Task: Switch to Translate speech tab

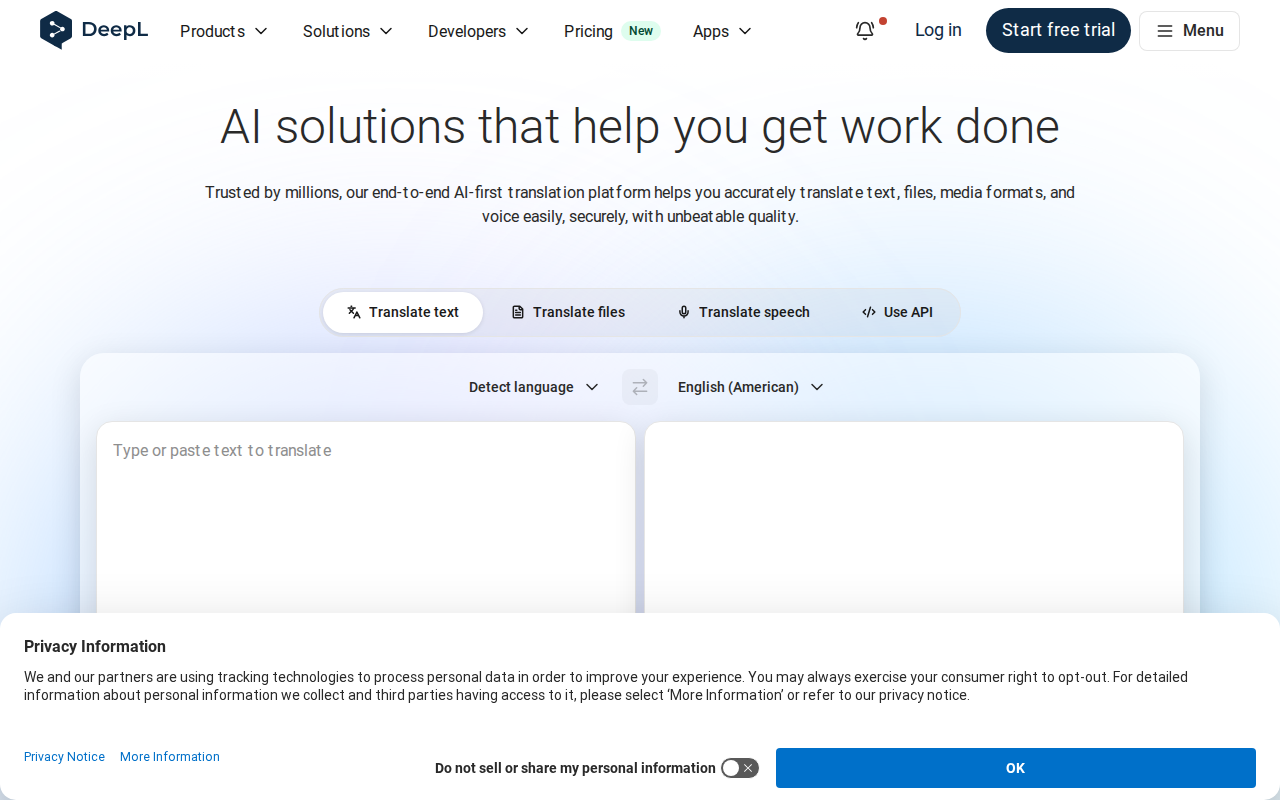Action: [x=744, y=312]
